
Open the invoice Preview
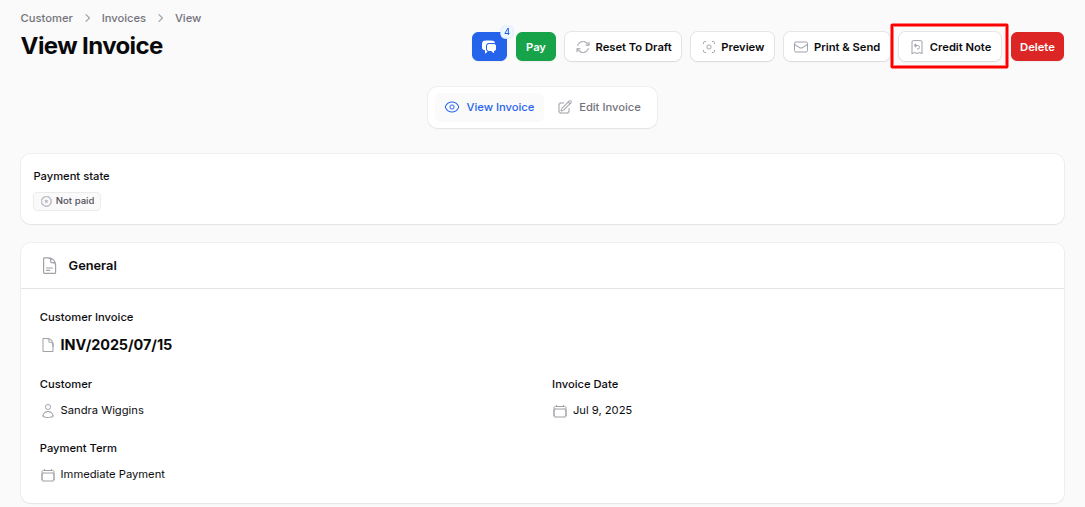pos(732,47)
